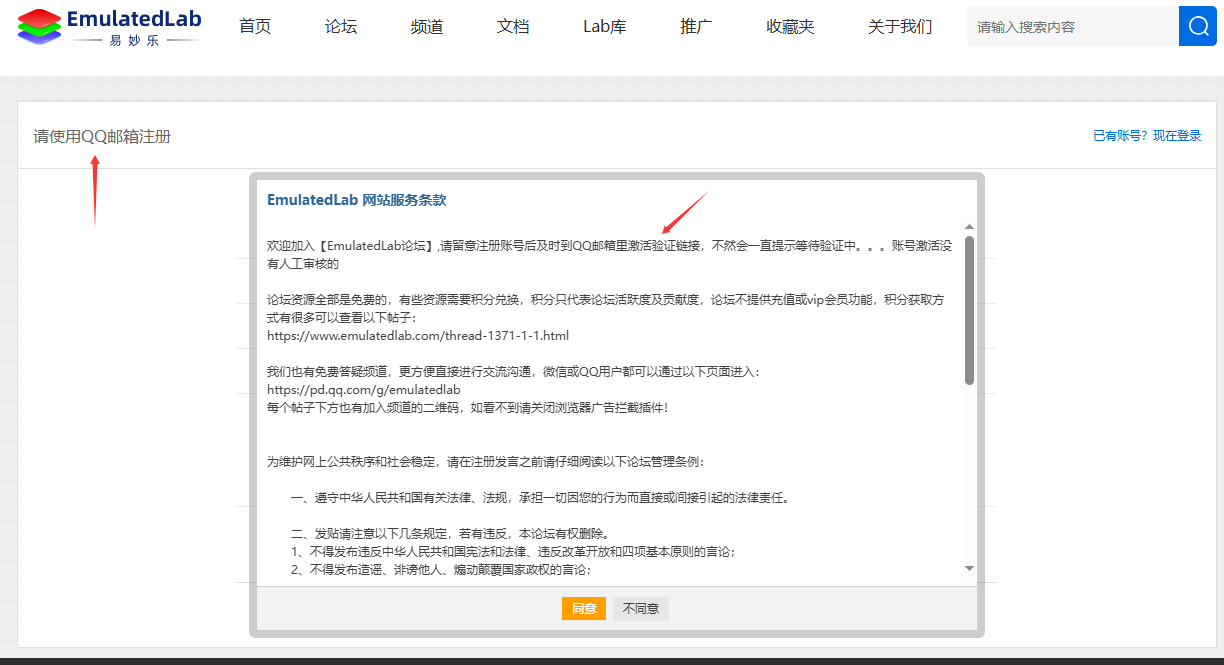Focus the 请输入搜索内容 search field
The height and width of the screenshot is (665, 1224).
click(x=1073, y=26)
